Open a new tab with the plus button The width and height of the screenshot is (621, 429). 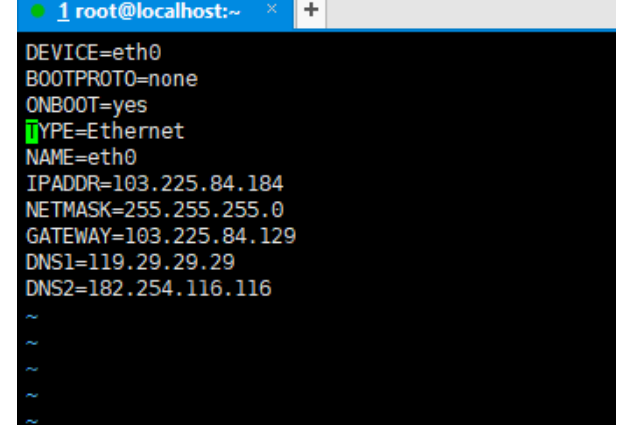(310, 11)
